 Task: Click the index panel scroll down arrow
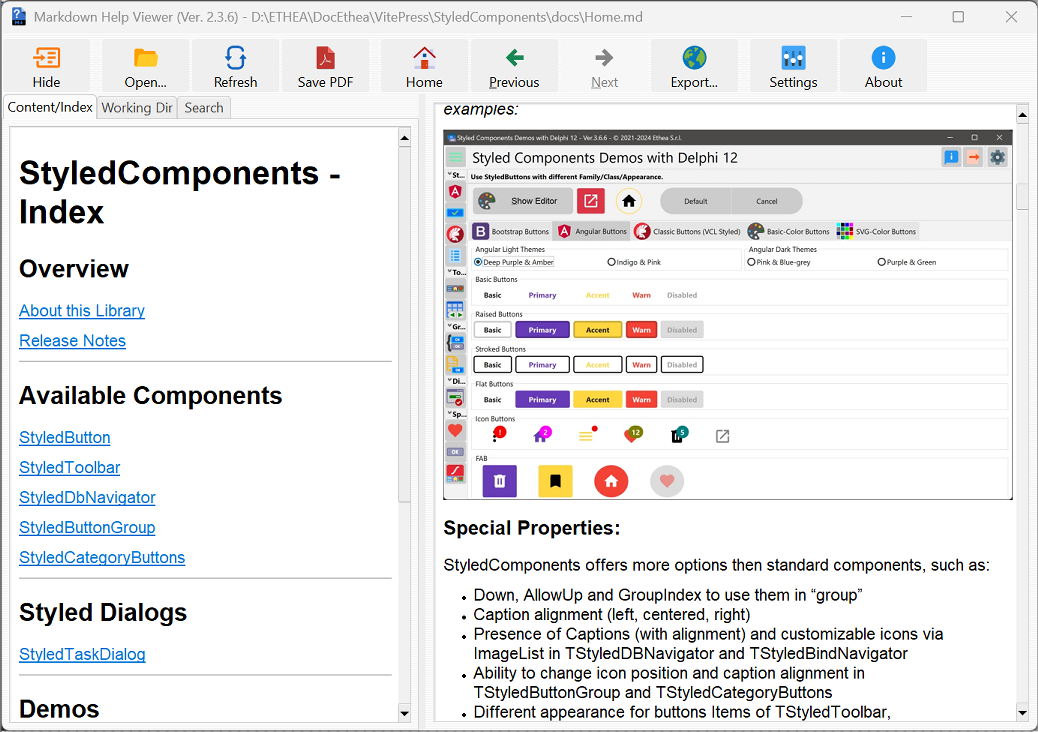pos(404,713)
